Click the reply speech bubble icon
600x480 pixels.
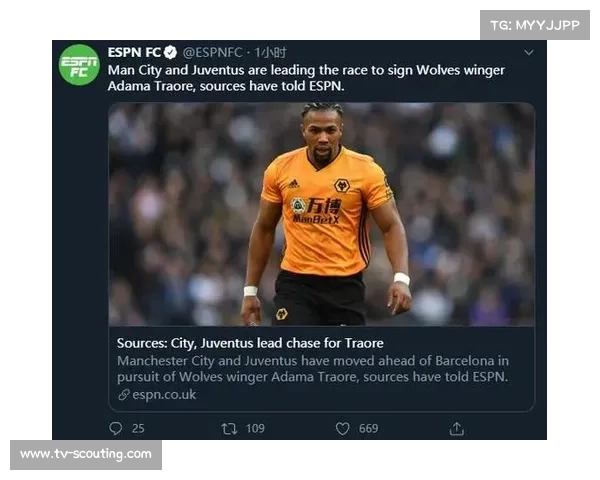pos(115,428)
